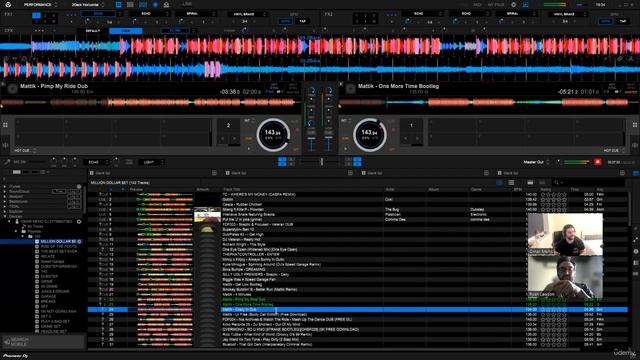Screen dimensions: 640x360
Task: Click FX1 TAP button
Action: point(302,21)
